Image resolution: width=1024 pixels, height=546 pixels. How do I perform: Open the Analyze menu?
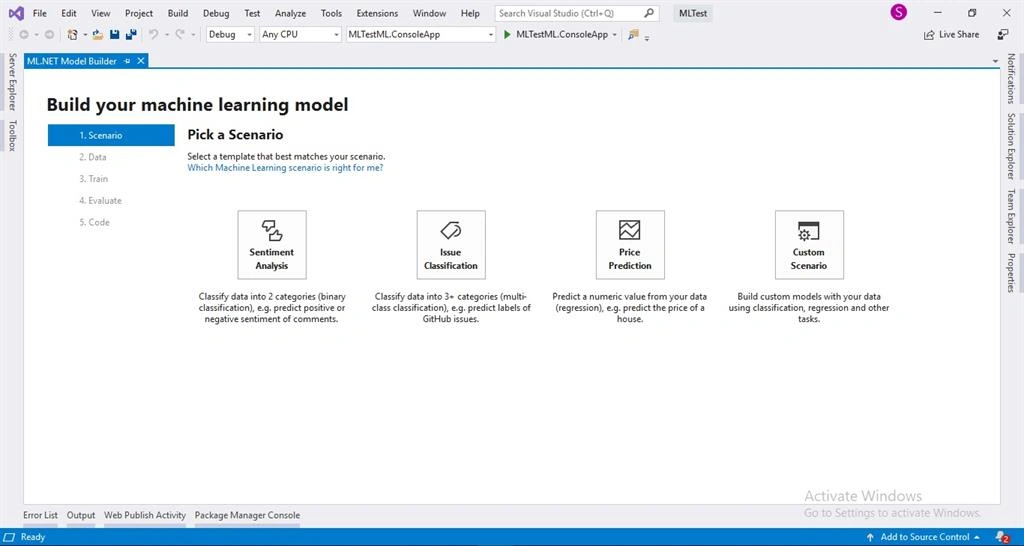[x=290, y=13]
